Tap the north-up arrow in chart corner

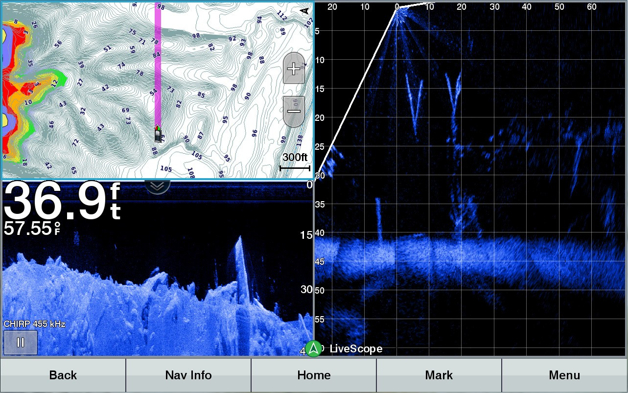coord(306,10)
